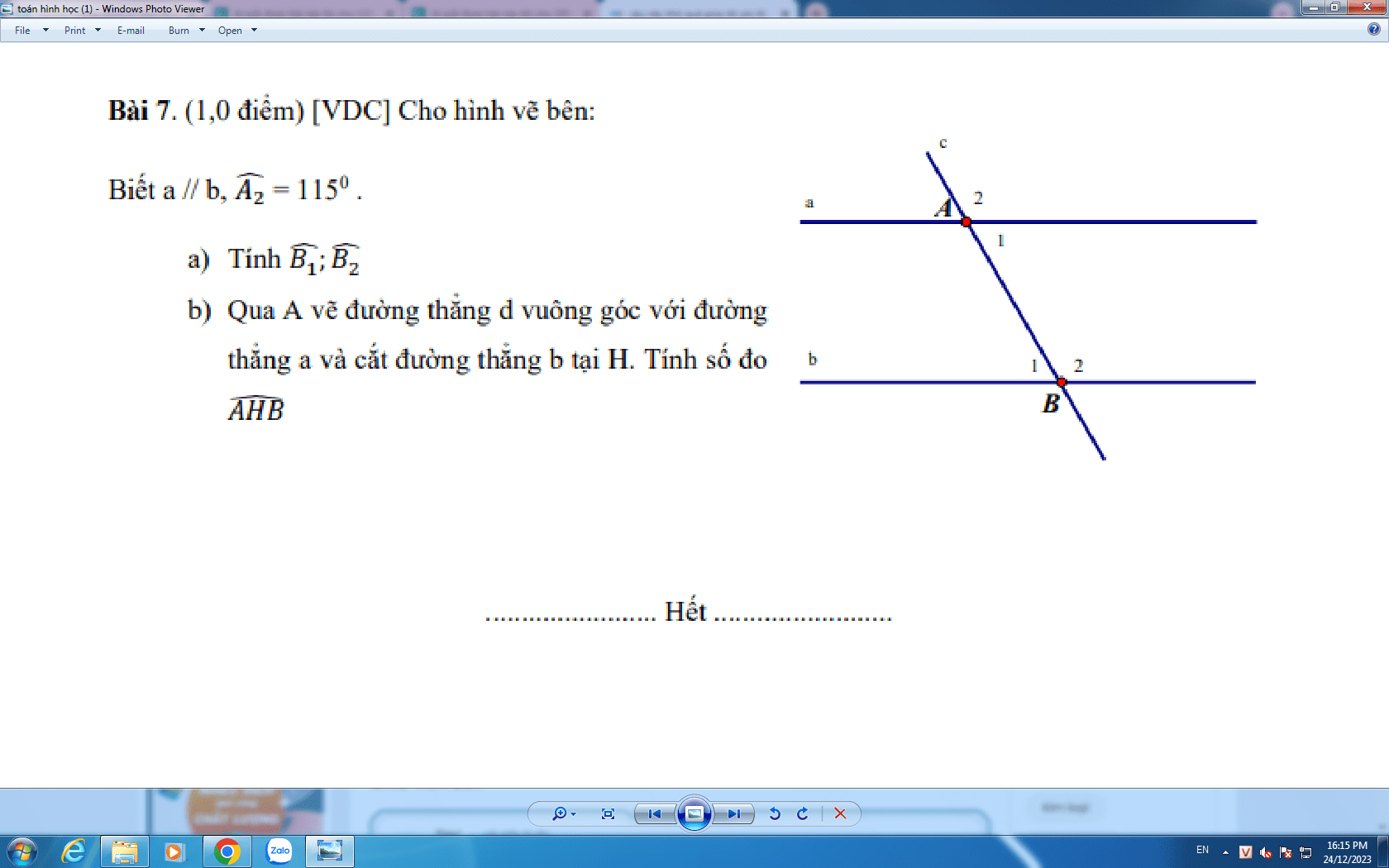Click the actual size button

tap(608, 813)
